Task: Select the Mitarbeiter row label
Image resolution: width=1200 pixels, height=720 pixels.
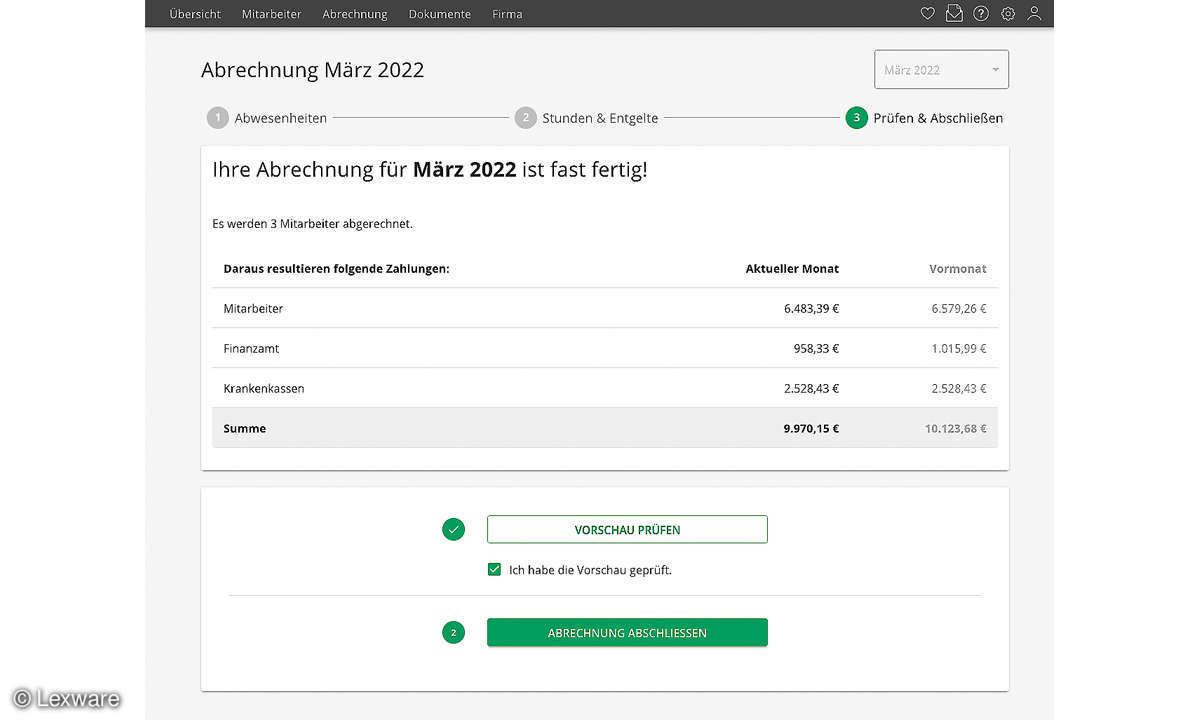Action: (253, 308)
